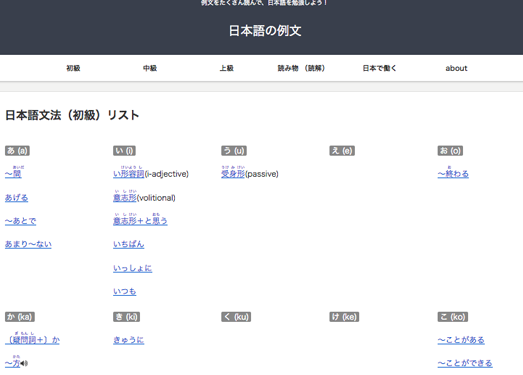The image size is (523, 375).
Task: Open the い形容詞 (i-adjective) link
Action: click(x=129, y=173)
